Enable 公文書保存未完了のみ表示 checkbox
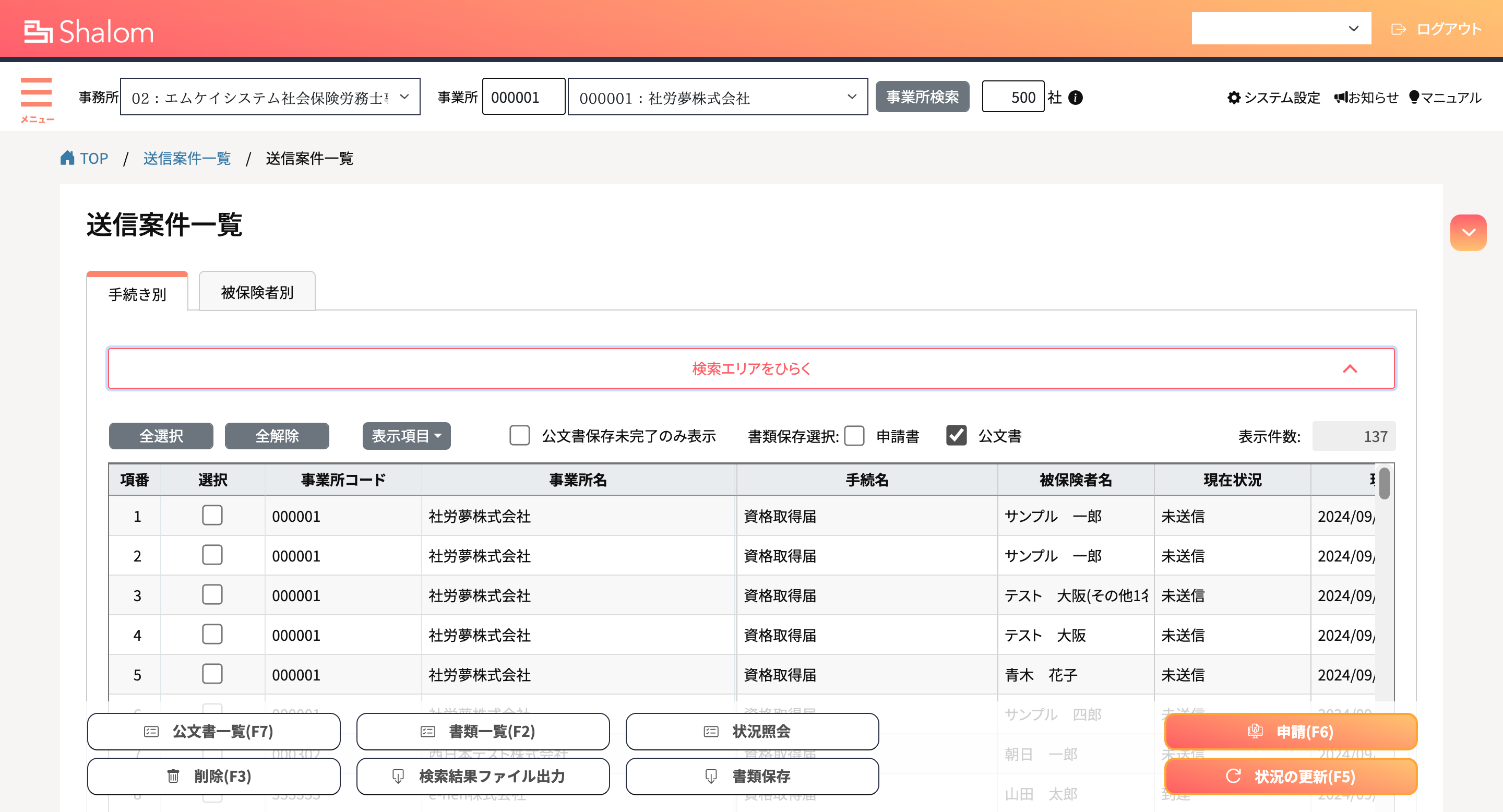Screen dimensions: 1503x812 tap(519, 435)
